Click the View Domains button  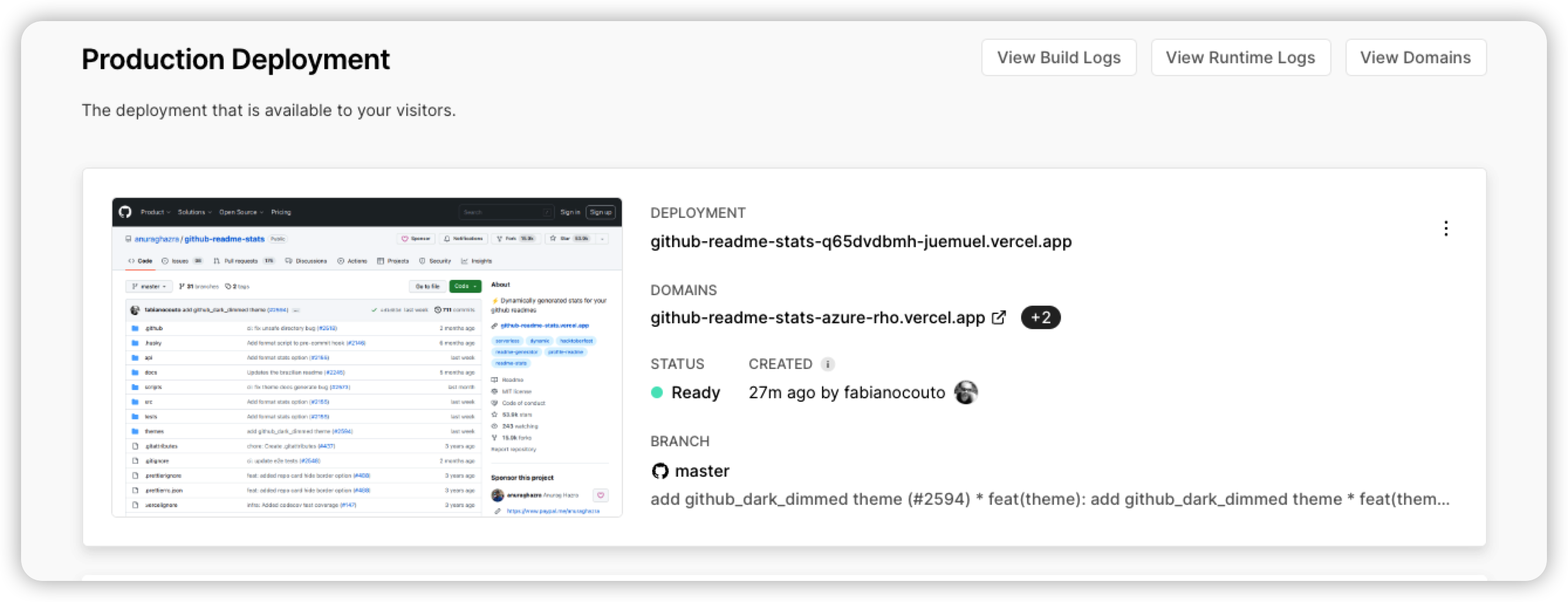[x=1415, y=57]
